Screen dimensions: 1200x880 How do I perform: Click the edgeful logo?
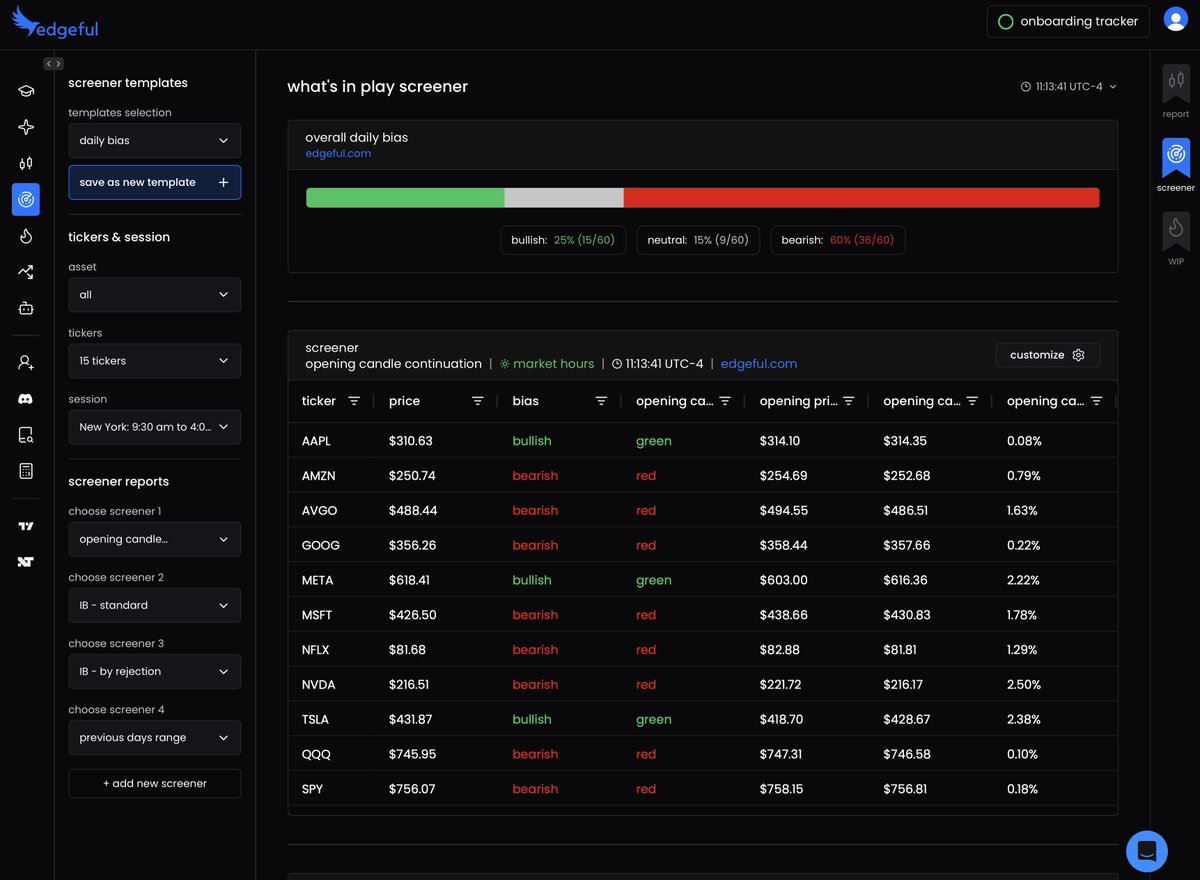pyautogui.click(x=55, y=24)
